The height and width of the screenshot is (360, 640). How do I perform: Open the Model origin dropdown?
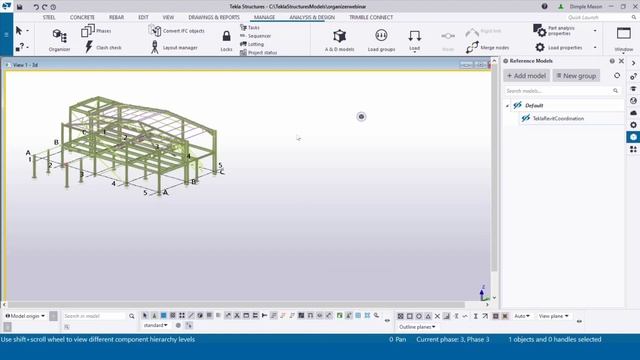click(25, 316)
